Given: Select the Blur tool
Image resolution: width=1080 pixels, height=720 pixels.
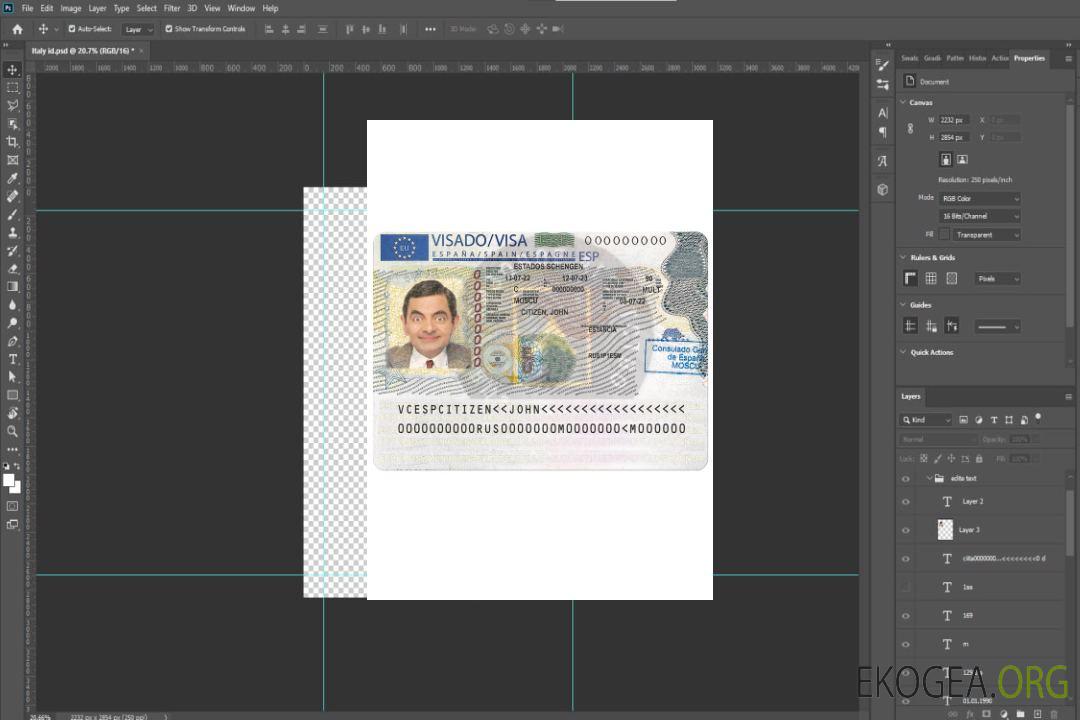Looking at the screenshot, I should (x=12, y=305).
